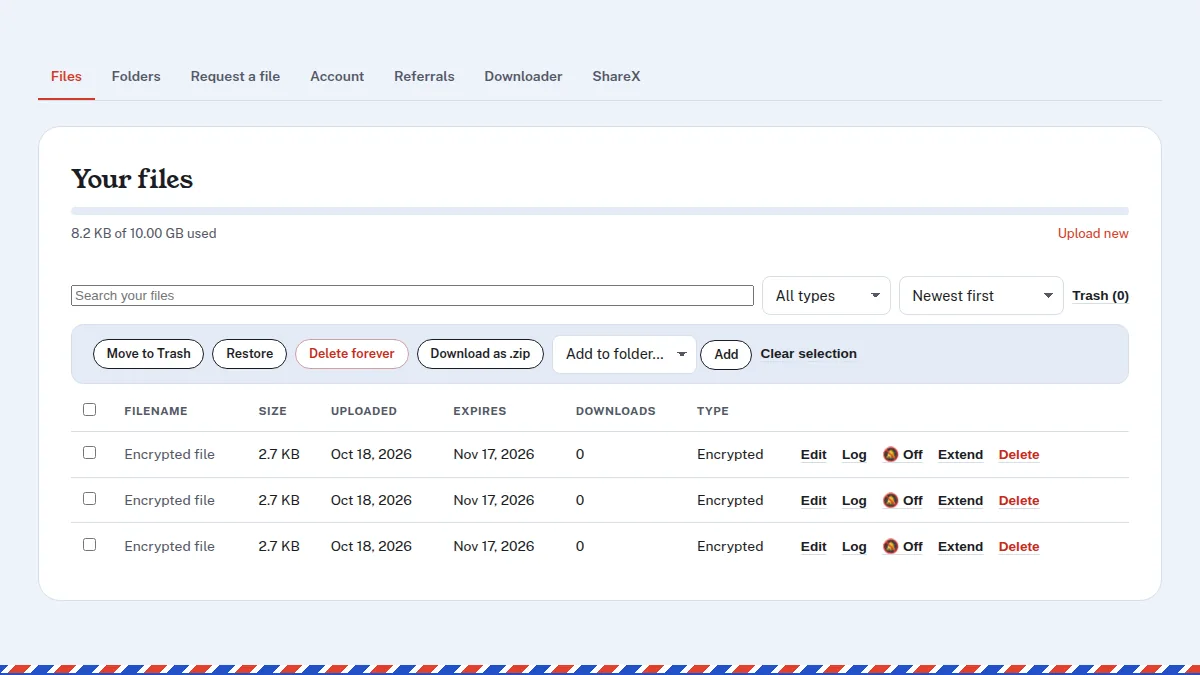Tick the select-all checkbox beside FILENAME header

pos(89,410)
